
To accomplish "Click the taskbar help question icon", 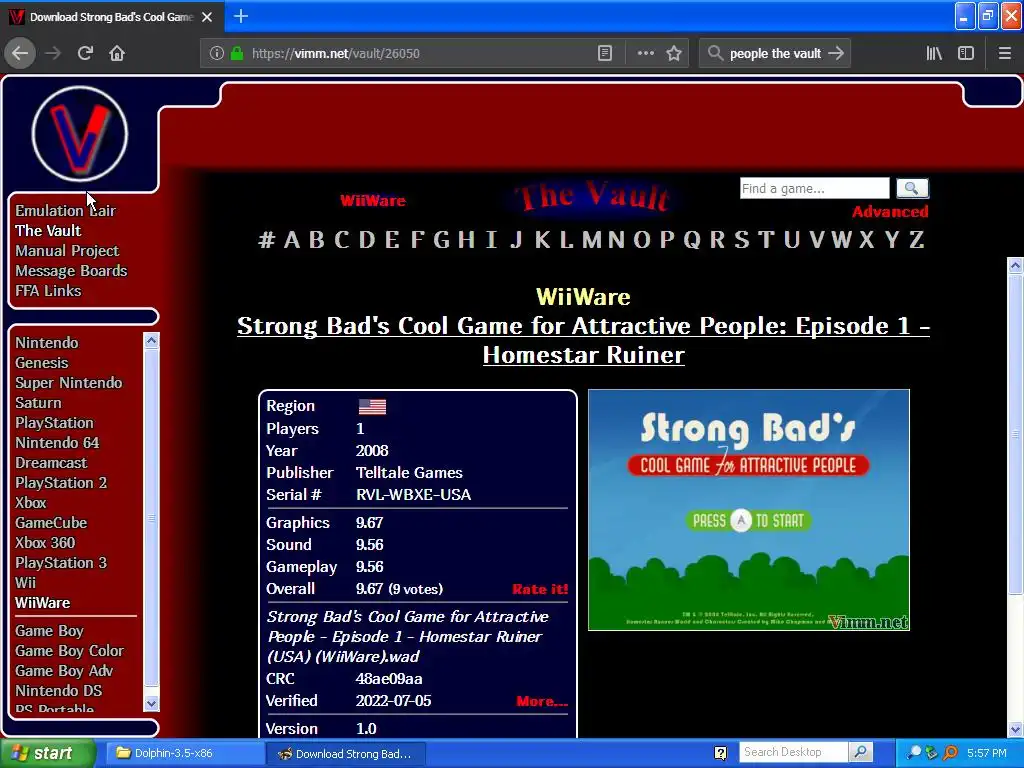I will [720, 753].
